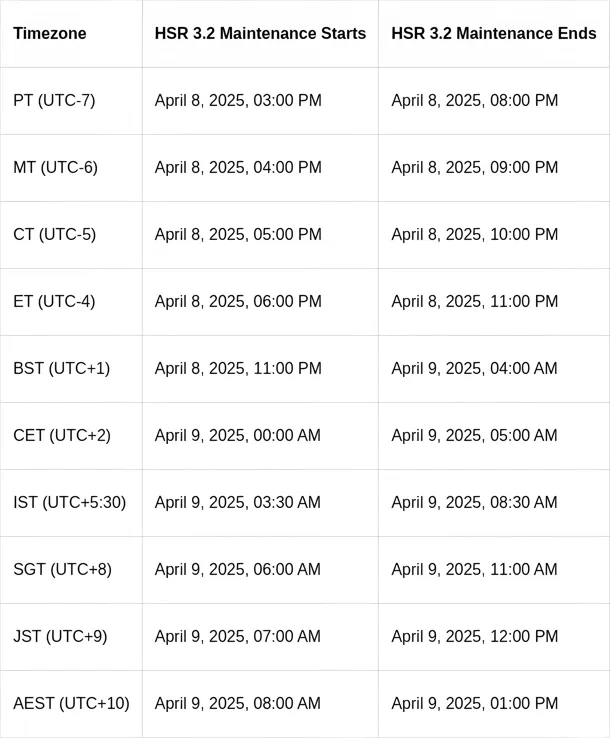Click the AEST (UTC+10) timezone cell
610x738 pixels.
[x=71, y=704]
